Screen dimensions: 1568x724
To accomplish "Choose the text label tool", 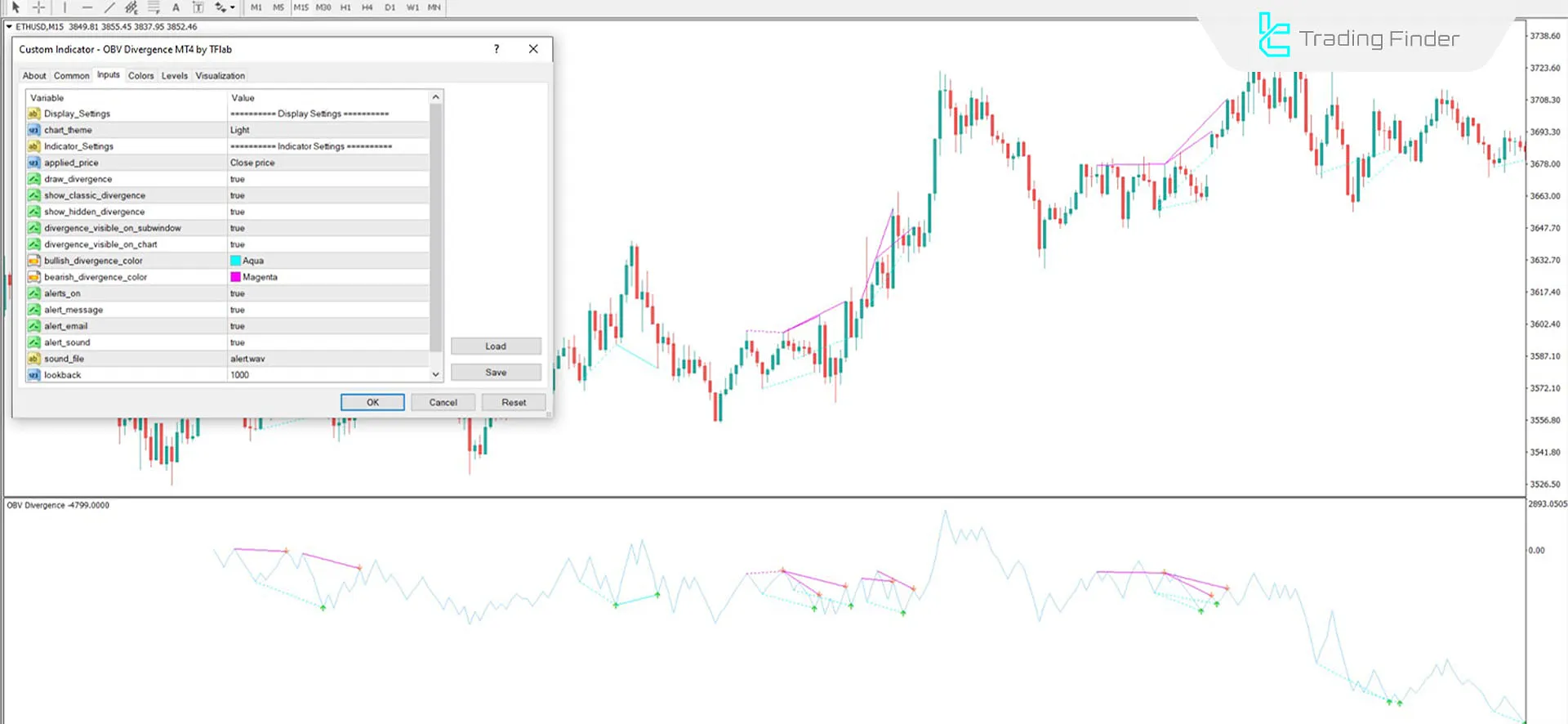I will [x=198, y=7].
